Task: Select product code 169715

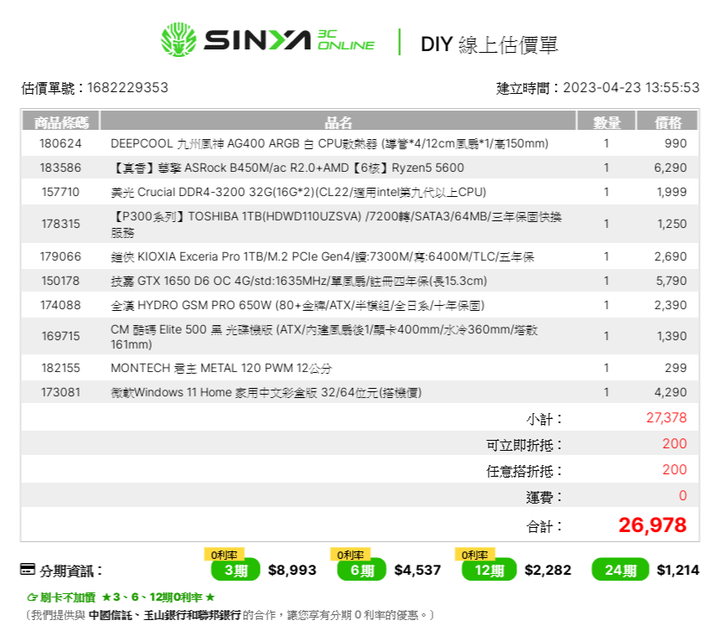Action: click(x=61, y=336)
